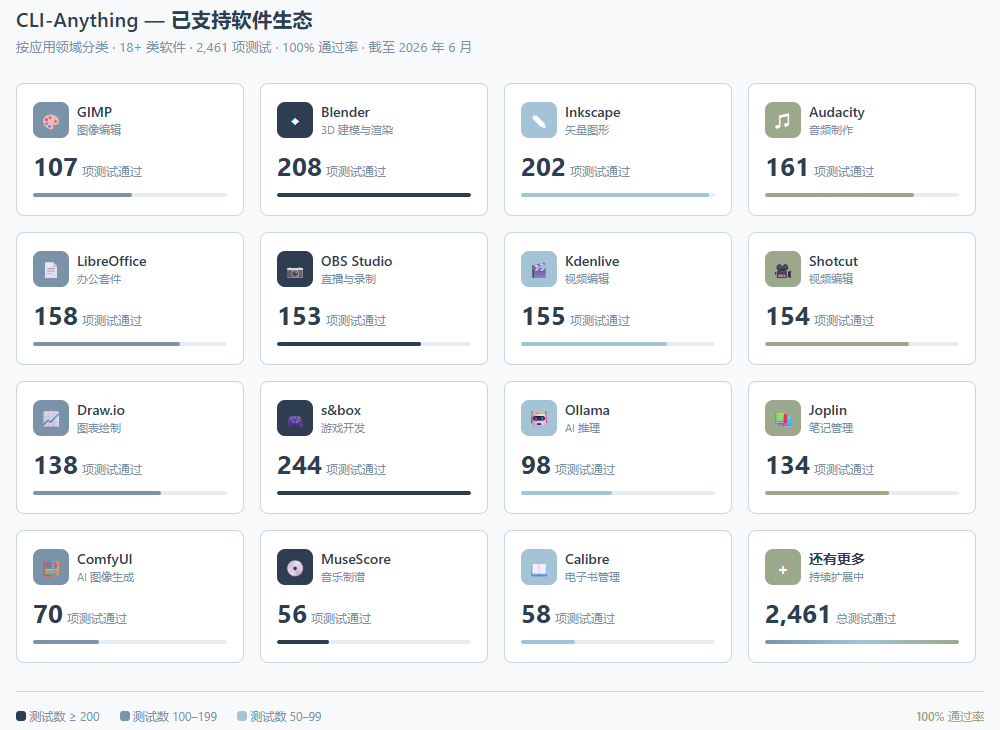Click the Draw.io chart icon
The height and width of the screenshot is (730, 1000).
51,418
